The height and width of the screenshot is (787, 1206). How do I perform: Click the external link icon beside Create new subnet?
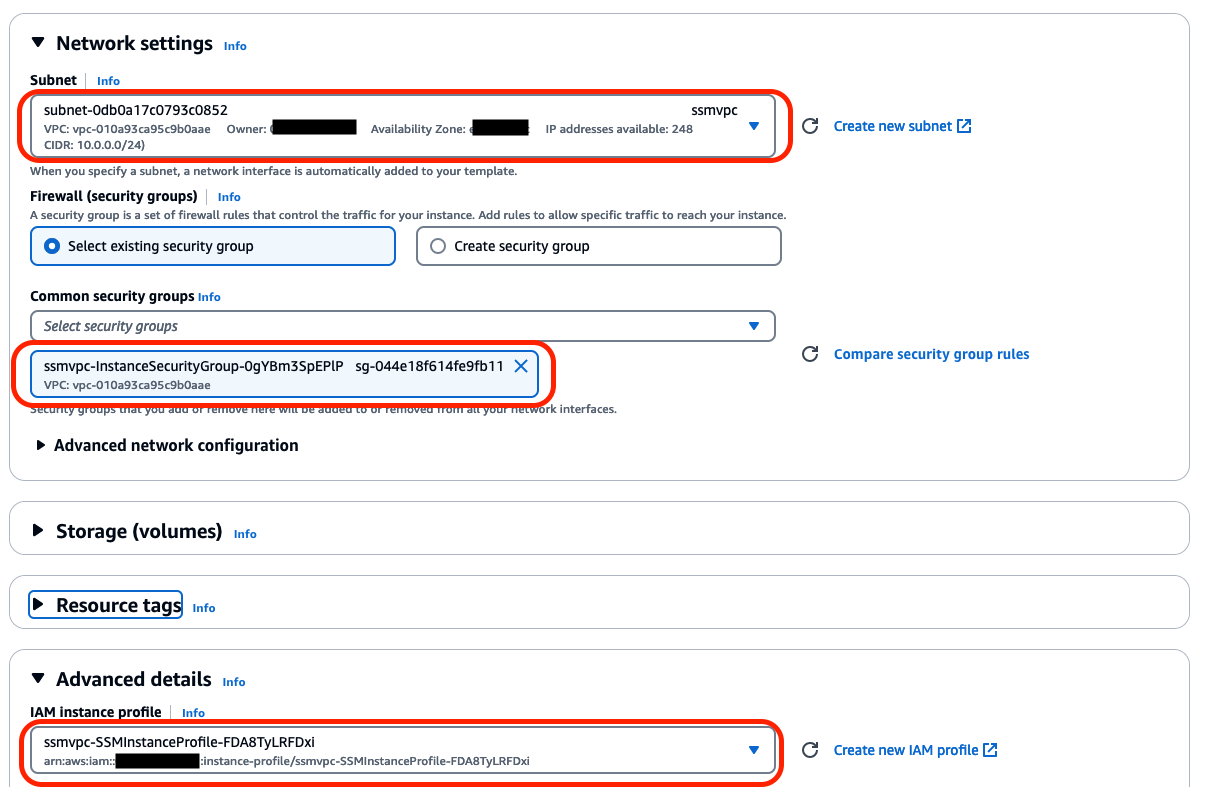[963, 125]
